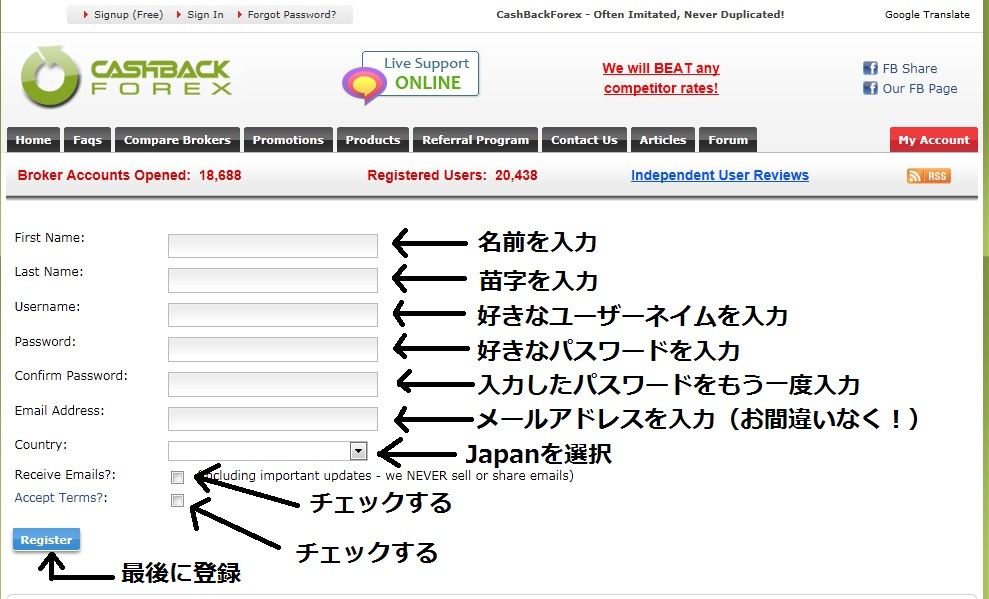Viewport: 989px width, 599px height.
Task: Open Compare Brokers in the navigation bar
Action: [177, 140]
